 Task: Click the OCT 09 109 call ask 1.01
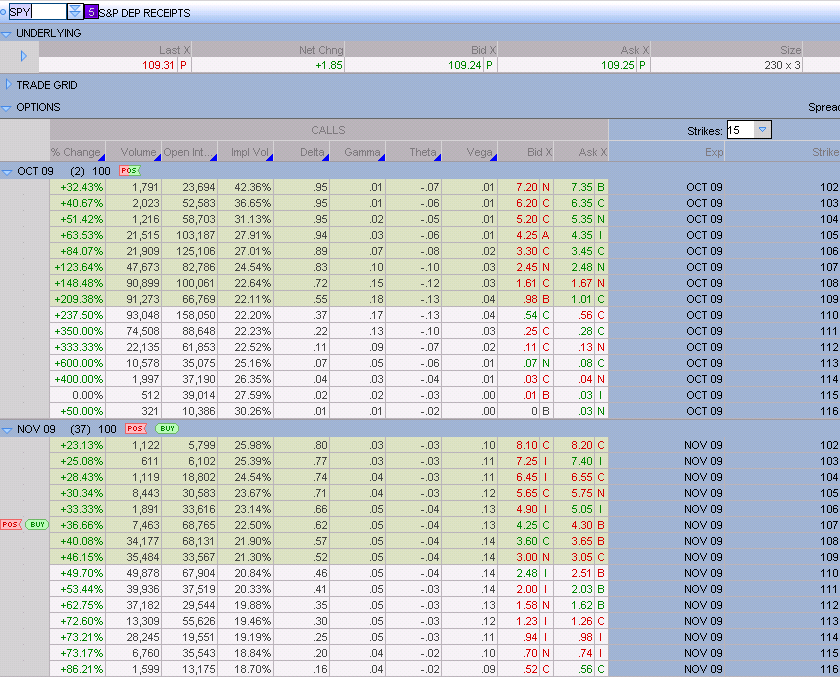tap(582, 299)
